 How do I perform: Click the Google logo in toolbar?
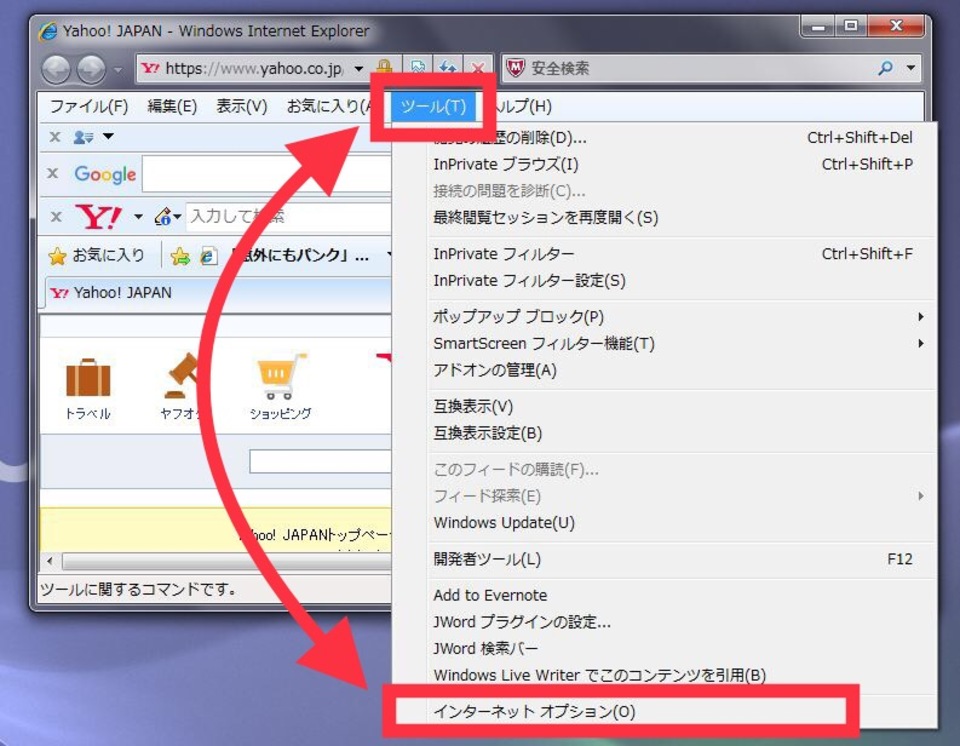tap(105, 175)
